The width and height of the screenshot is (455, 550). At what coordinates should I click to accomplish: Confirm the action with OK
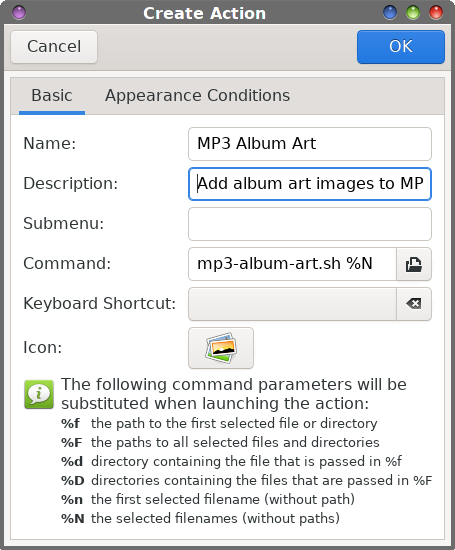point(401,47)
